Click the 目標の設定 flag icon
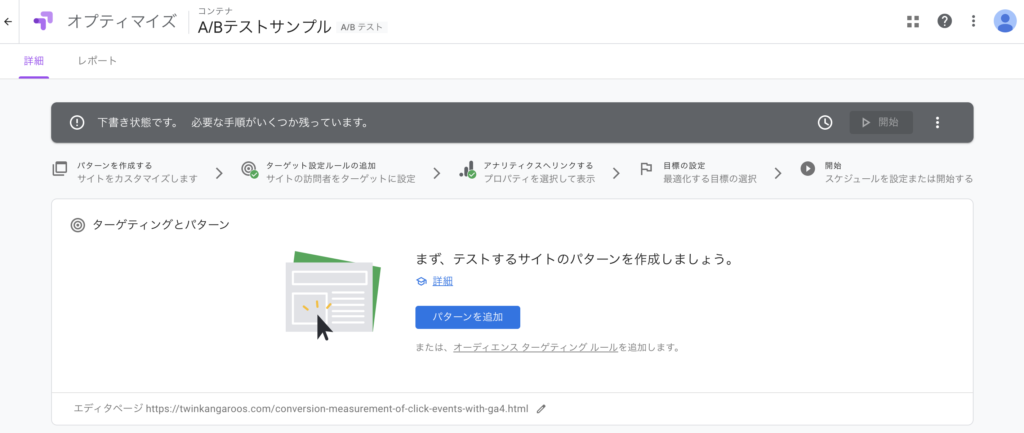The height and width of the screenshot is (433, 1024). tap(646, 170)
